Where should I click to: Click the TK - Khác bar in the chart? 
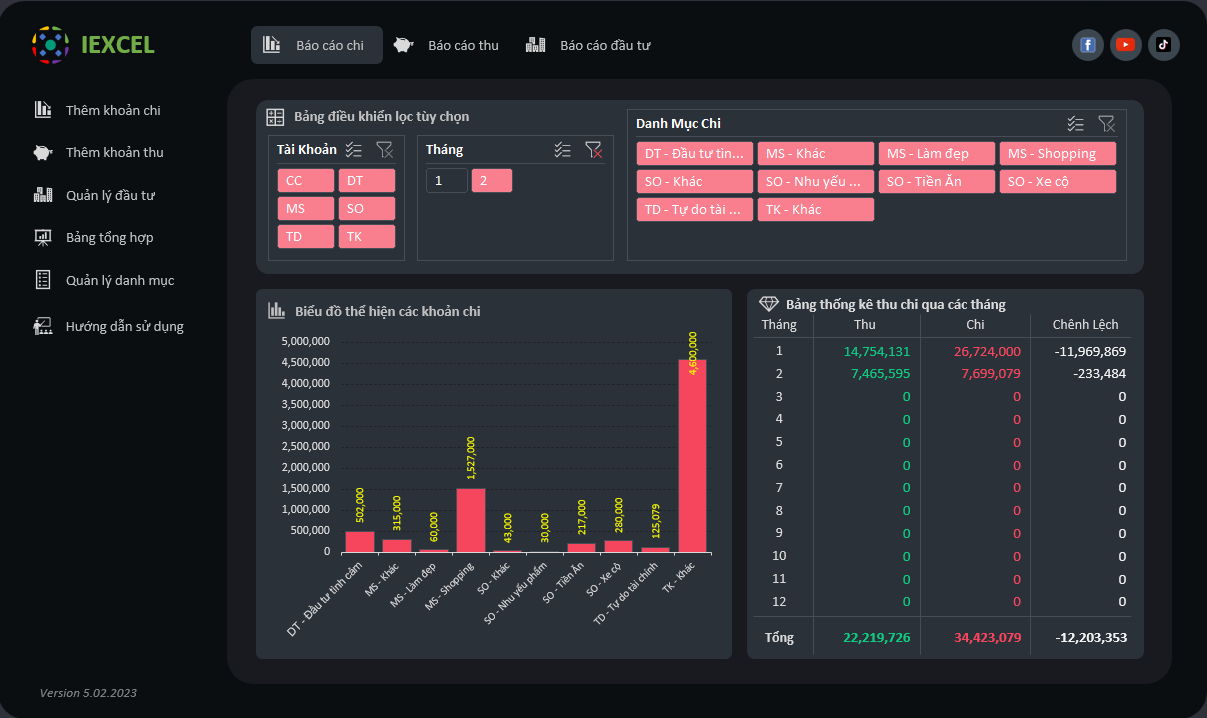click(x=693, y=456)
